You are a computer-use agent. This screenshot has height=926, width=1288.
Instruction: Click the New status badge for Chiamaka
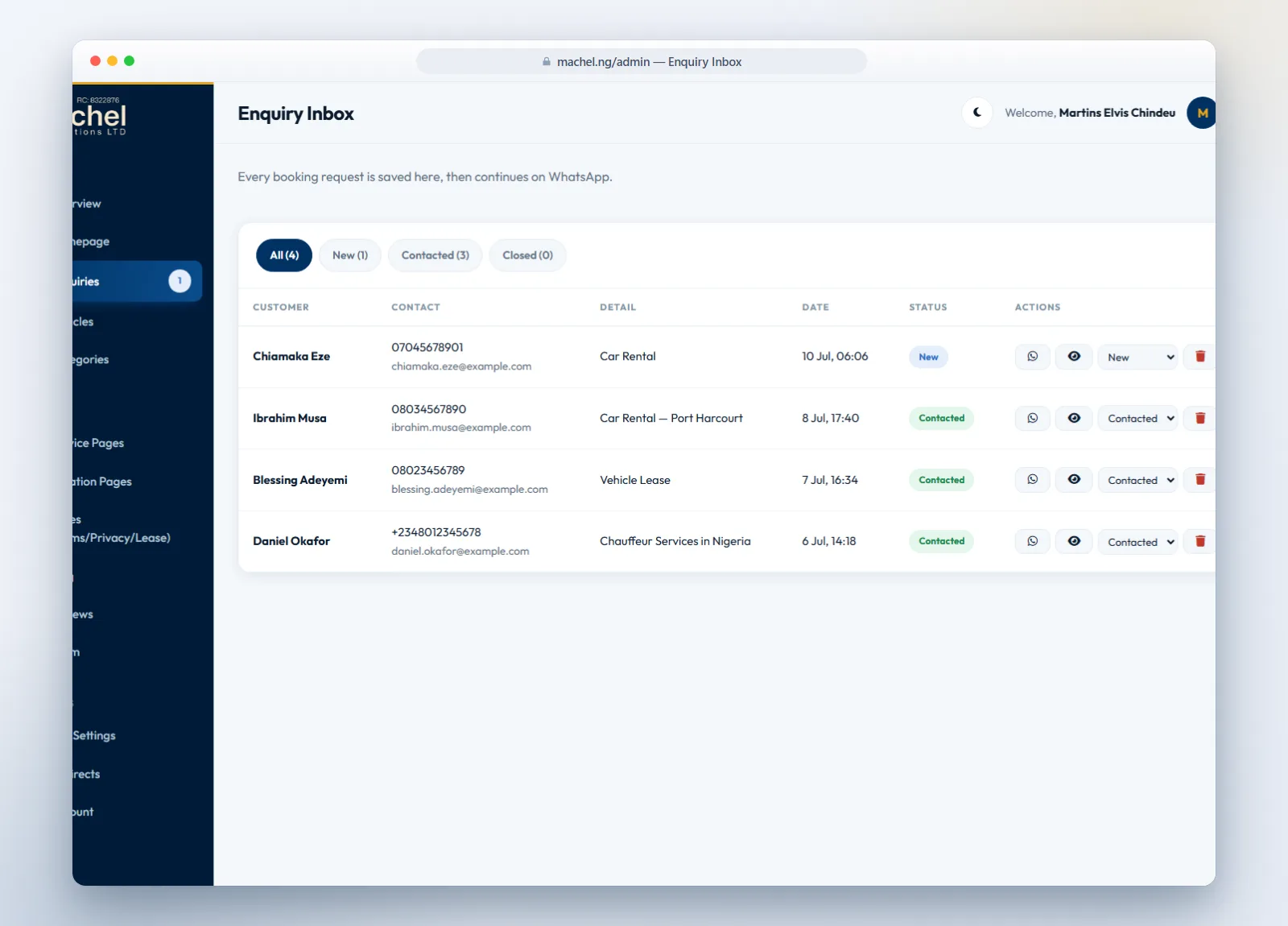point(928,357)
